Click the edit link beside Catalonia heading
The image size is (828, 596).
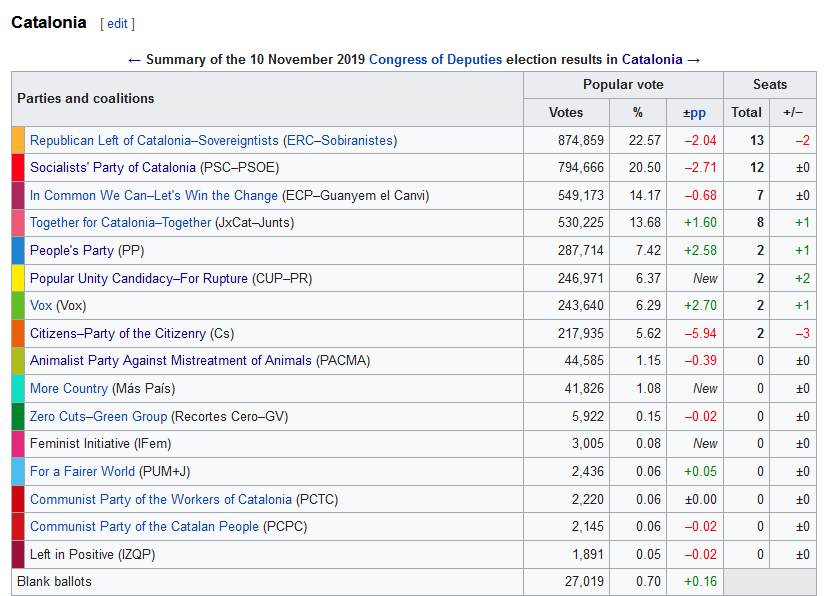click(117, 24)
